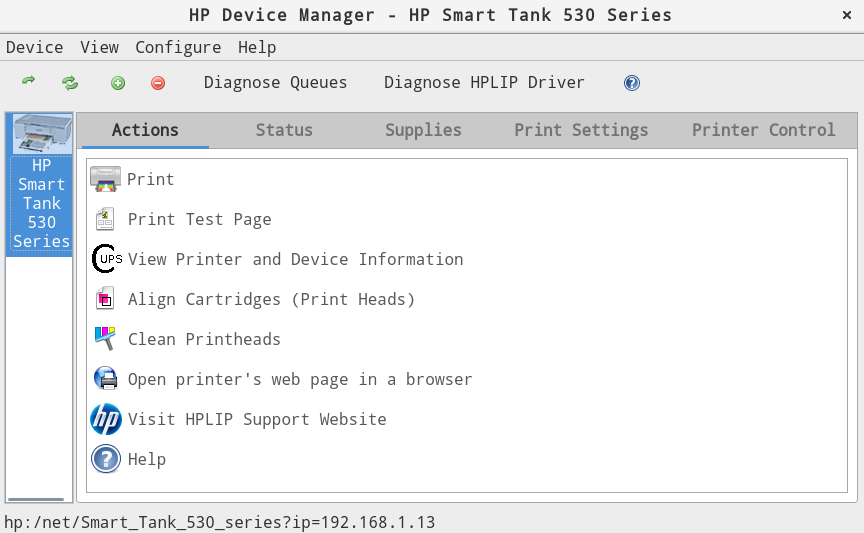The image size is (864, 533).
Task: Click Align Cartridges (Print Heads) text
Action: tap(271, 299)
